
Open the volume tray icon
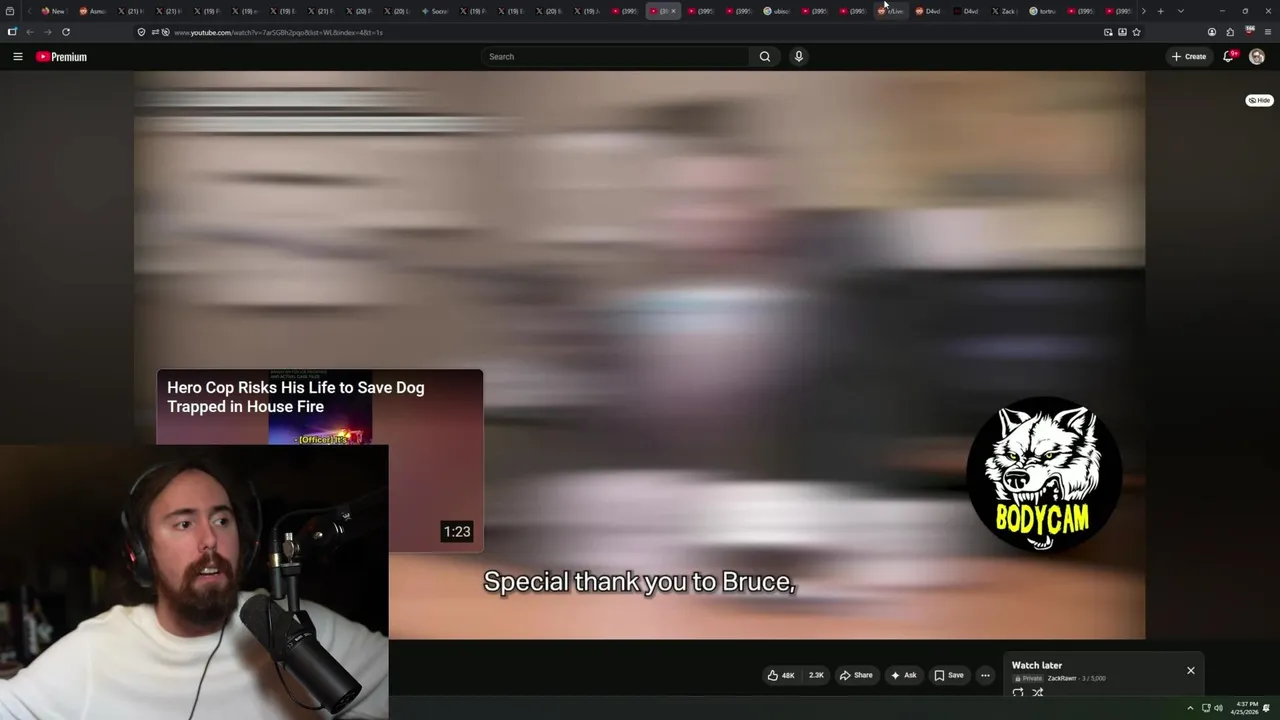coord(1218,708)
